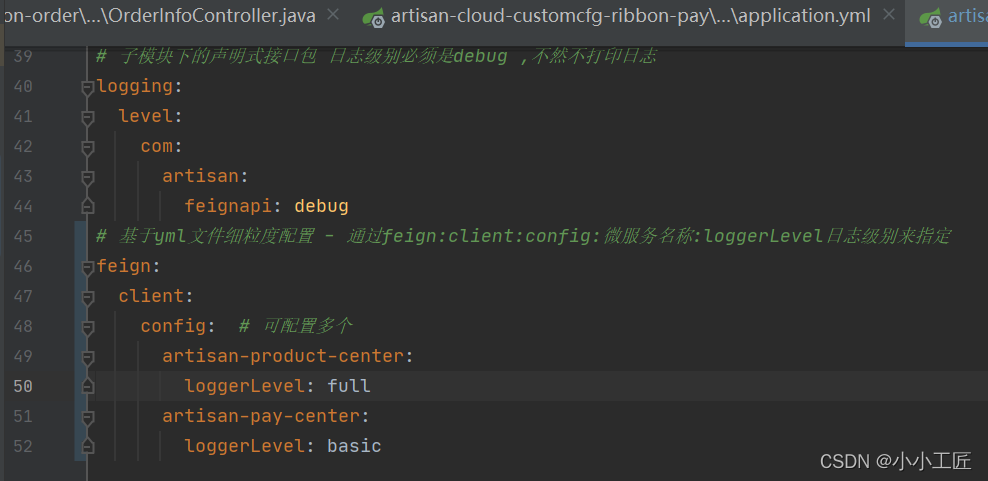Collapse the config block on line 48
The height and width of the screenshot is (481, 988).
point(88,327)
